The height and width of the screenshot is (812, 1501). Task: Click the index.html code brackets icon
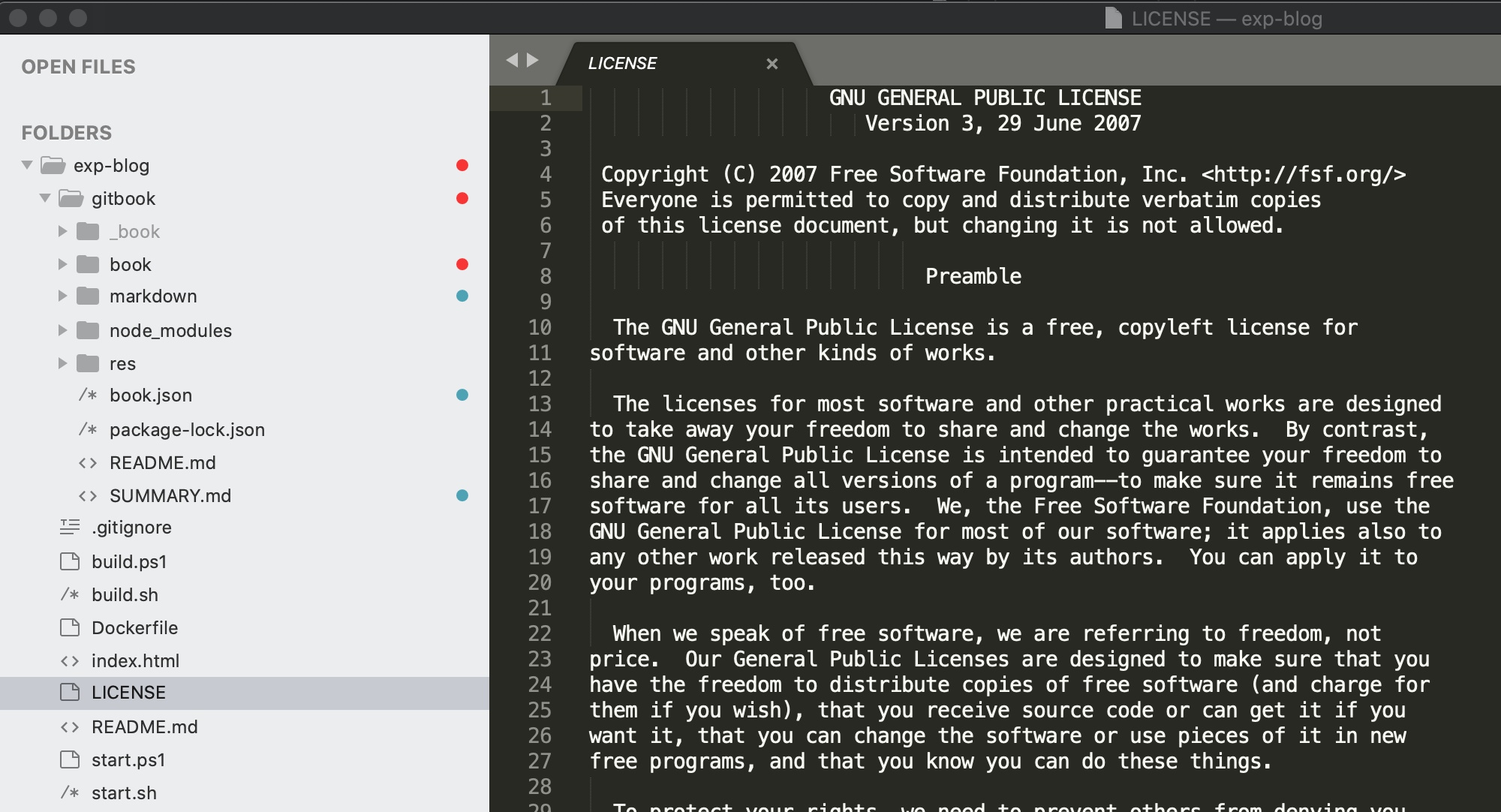coord(70,660)
